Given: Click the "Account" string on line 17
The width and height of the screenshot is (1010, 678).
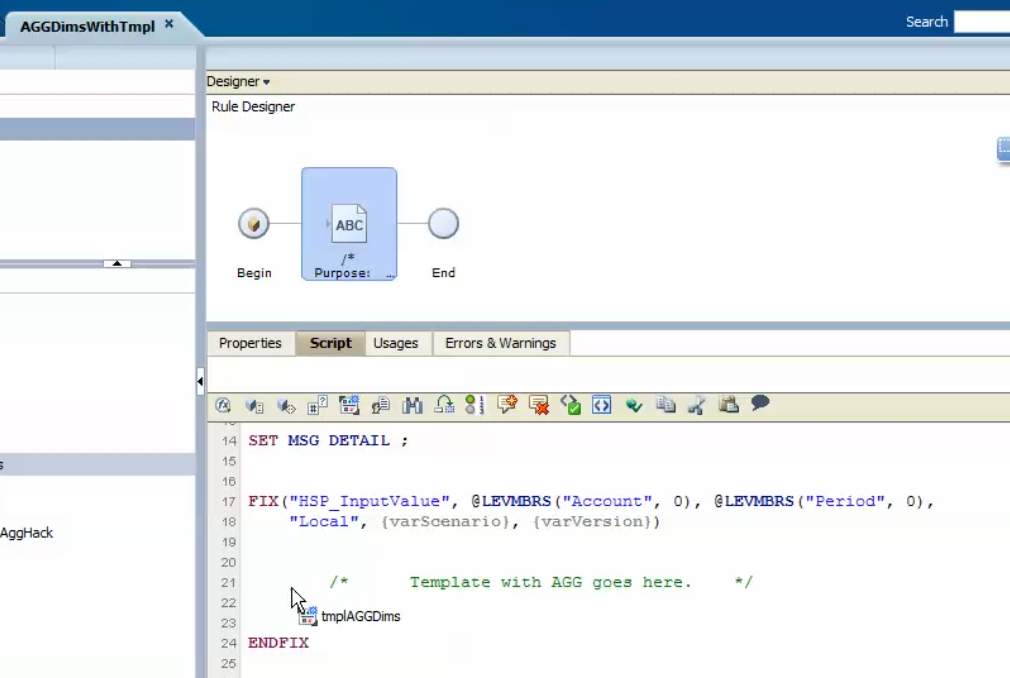Looking at the screenshot, I should [x=607, y=501].
